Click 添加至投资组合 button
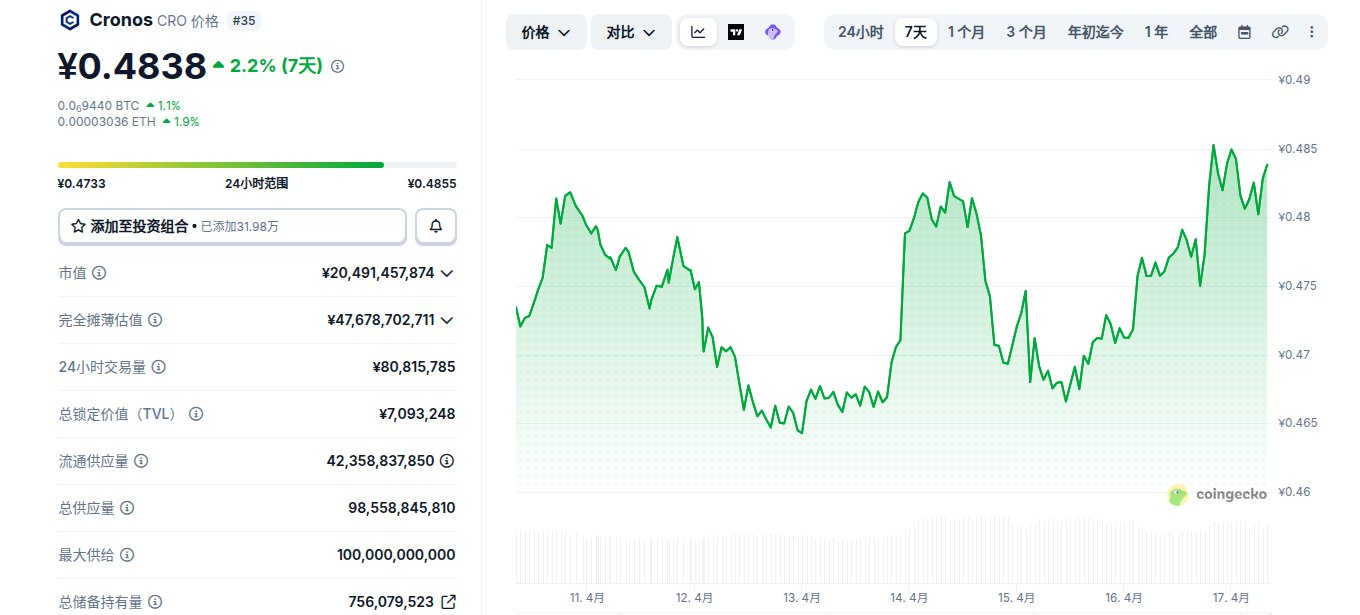 [232, 226]
